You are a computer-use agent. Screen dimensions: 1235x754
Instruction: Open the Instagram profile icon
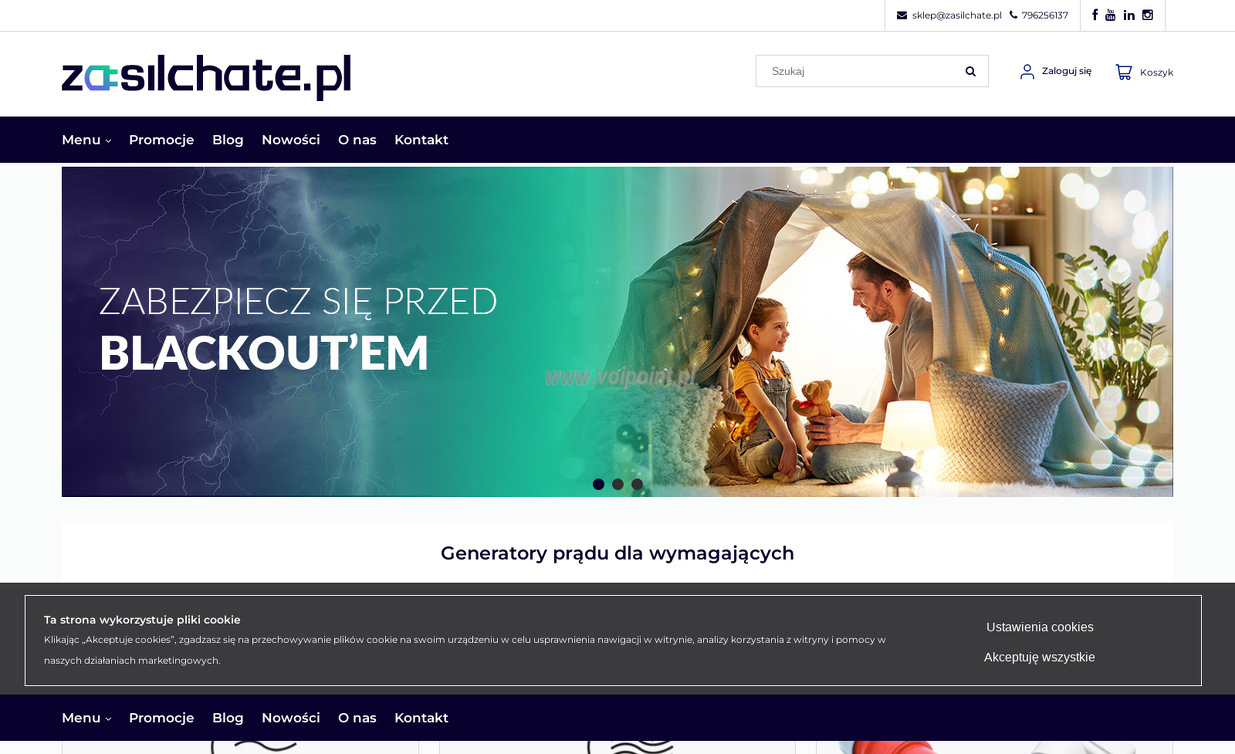point(1148,15)
